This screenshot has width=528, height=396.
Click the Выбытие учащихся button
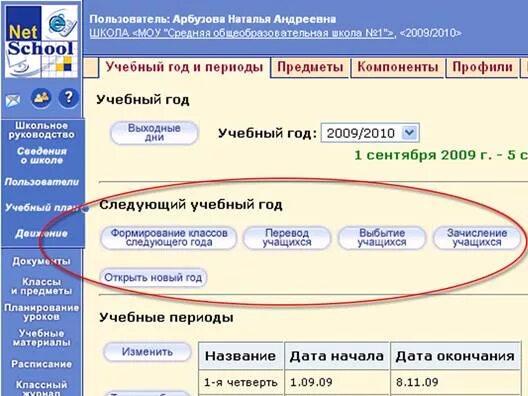pos(382,238)
